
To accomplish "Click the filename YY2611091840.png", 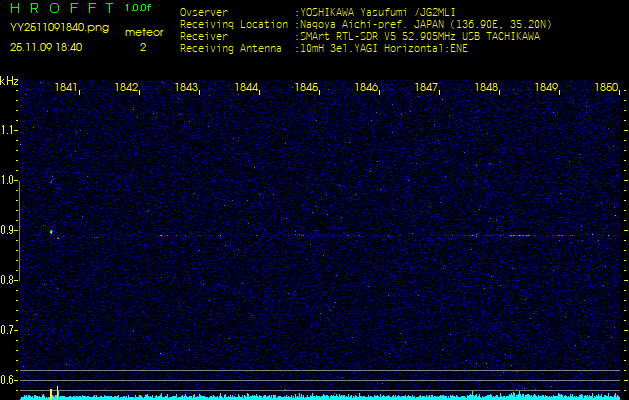I will (x=47, y=28).
